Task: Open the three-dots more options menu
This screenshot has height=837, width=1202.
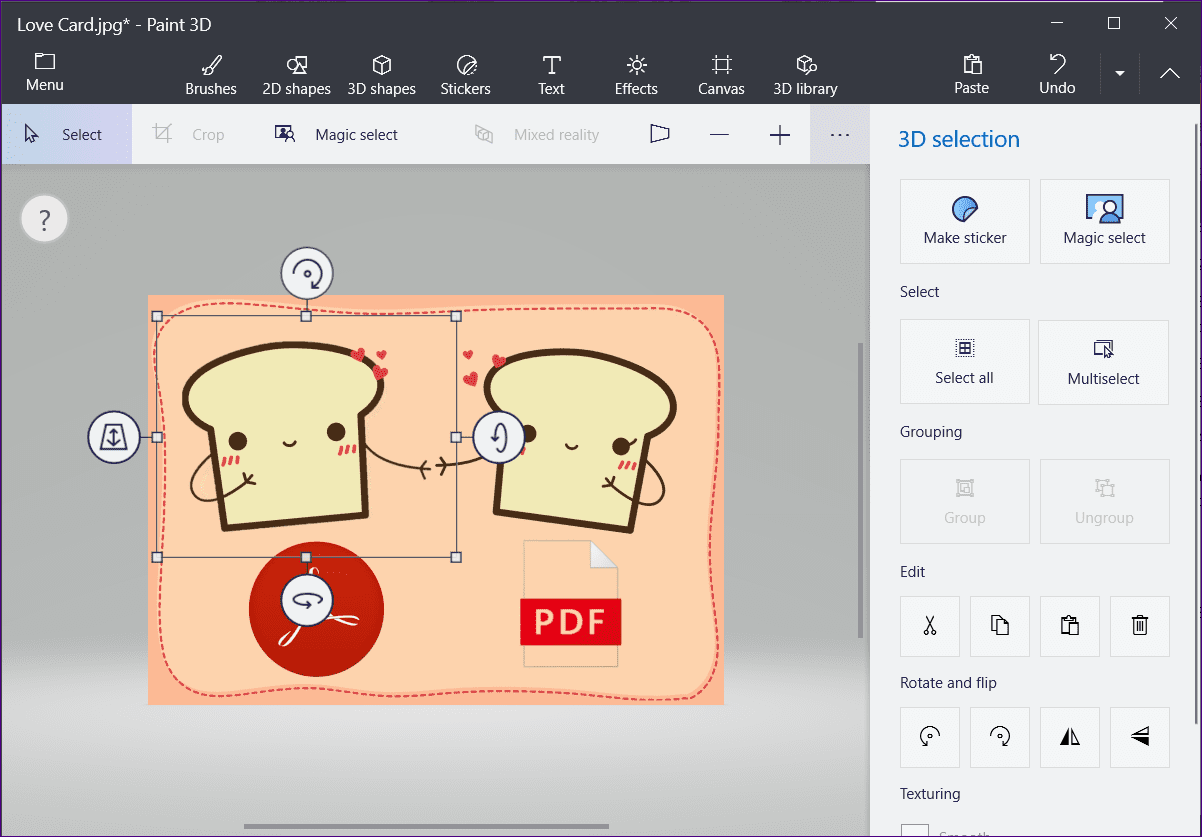Action: click(x=840, y=134)
